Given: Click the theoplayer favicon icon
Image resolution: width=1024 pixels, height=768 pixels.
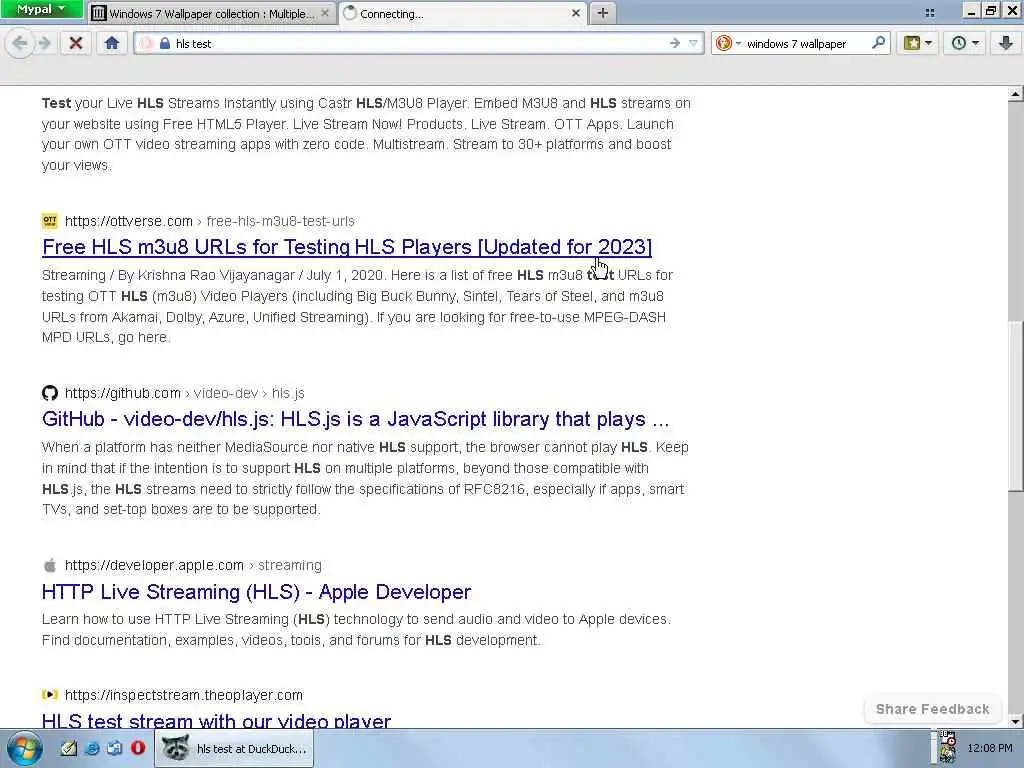Looking at the screenshot, I should pos(50,694).
